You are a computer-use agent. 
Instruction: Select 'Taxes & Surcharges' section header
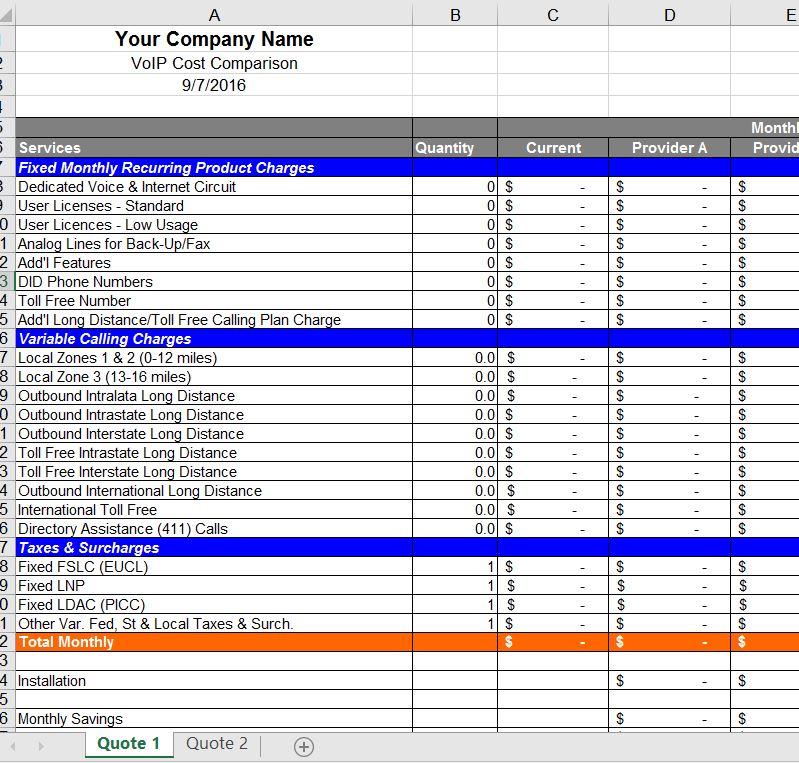pos(214,547)
